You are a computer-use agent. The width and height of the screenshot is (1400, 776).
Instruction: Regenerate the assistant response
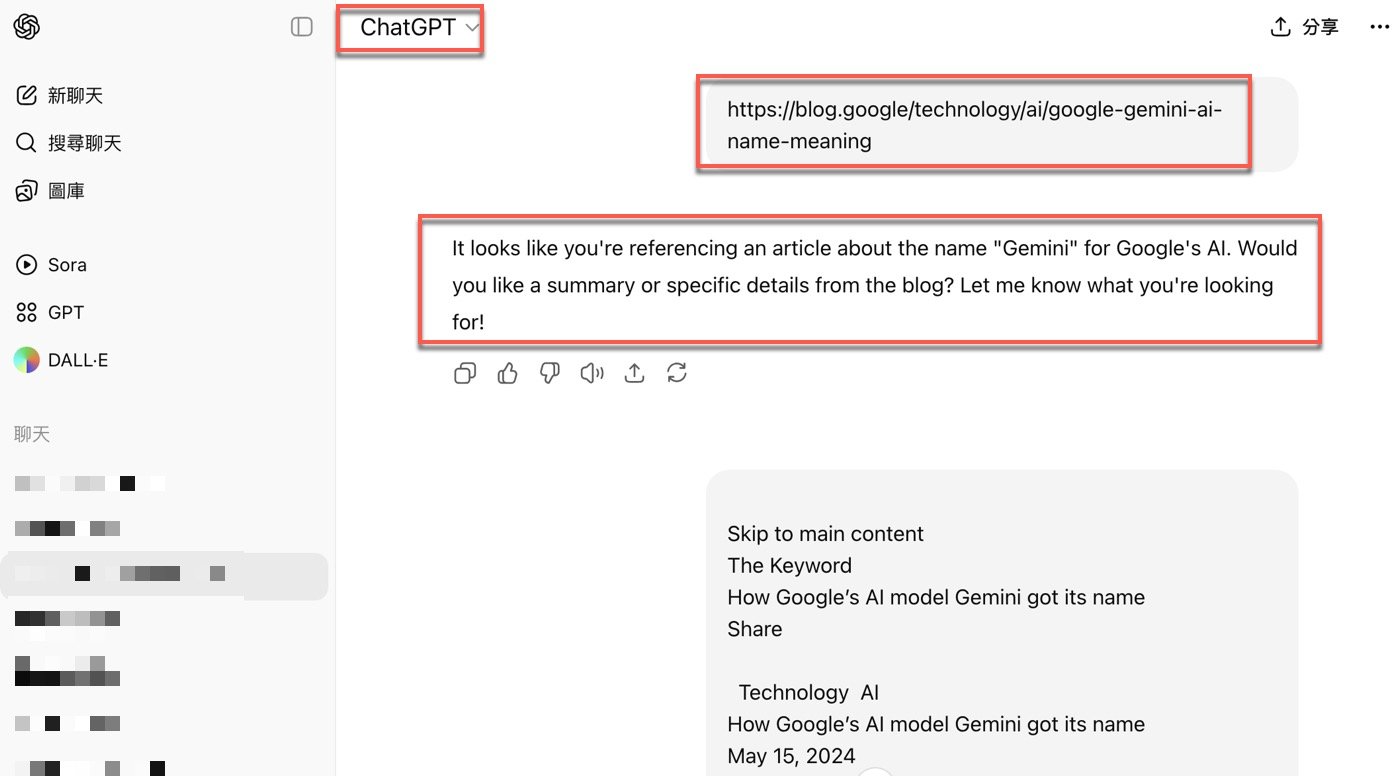pyautogui.click(x=677, y=374)
